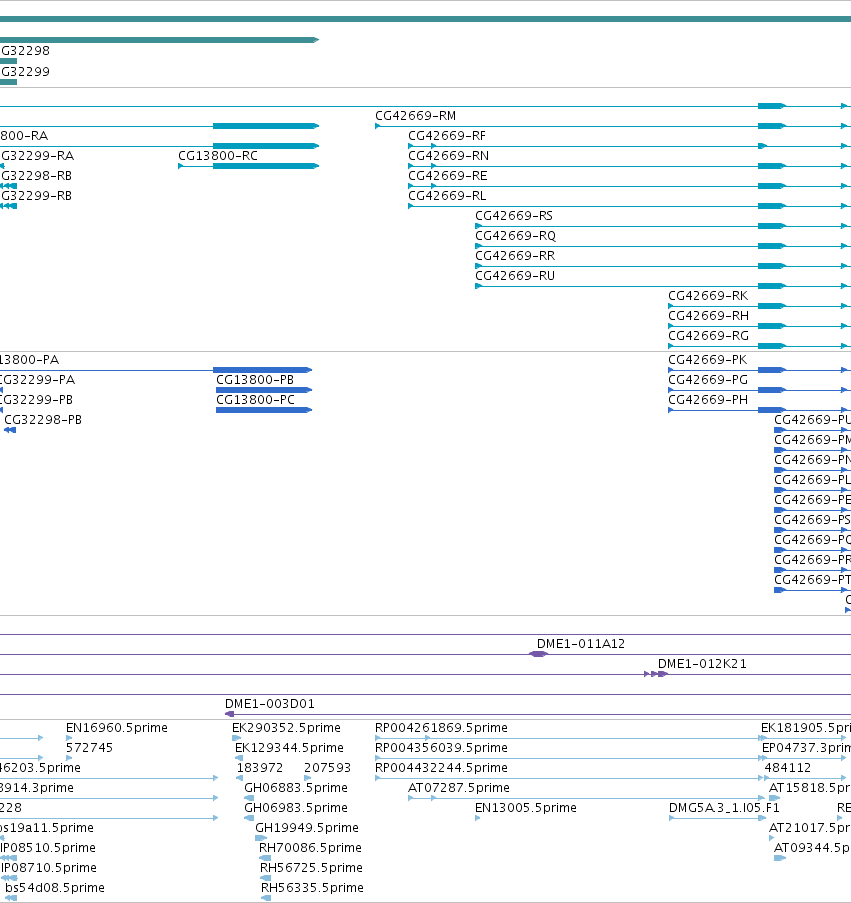Select the bs54d08.5prime EST label
Screen dimensions: 851x903
tap(55, 888)
